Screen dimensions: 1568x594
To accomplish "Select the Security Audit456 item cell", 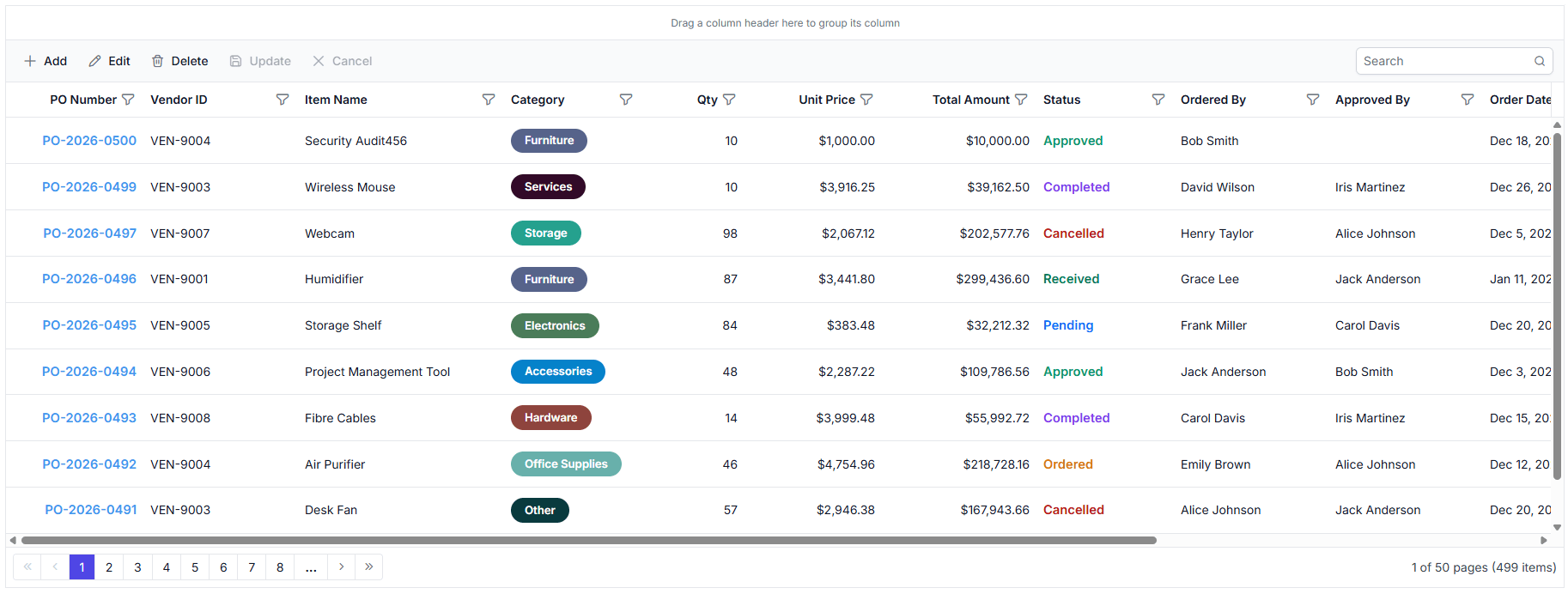I will [356, 141].
